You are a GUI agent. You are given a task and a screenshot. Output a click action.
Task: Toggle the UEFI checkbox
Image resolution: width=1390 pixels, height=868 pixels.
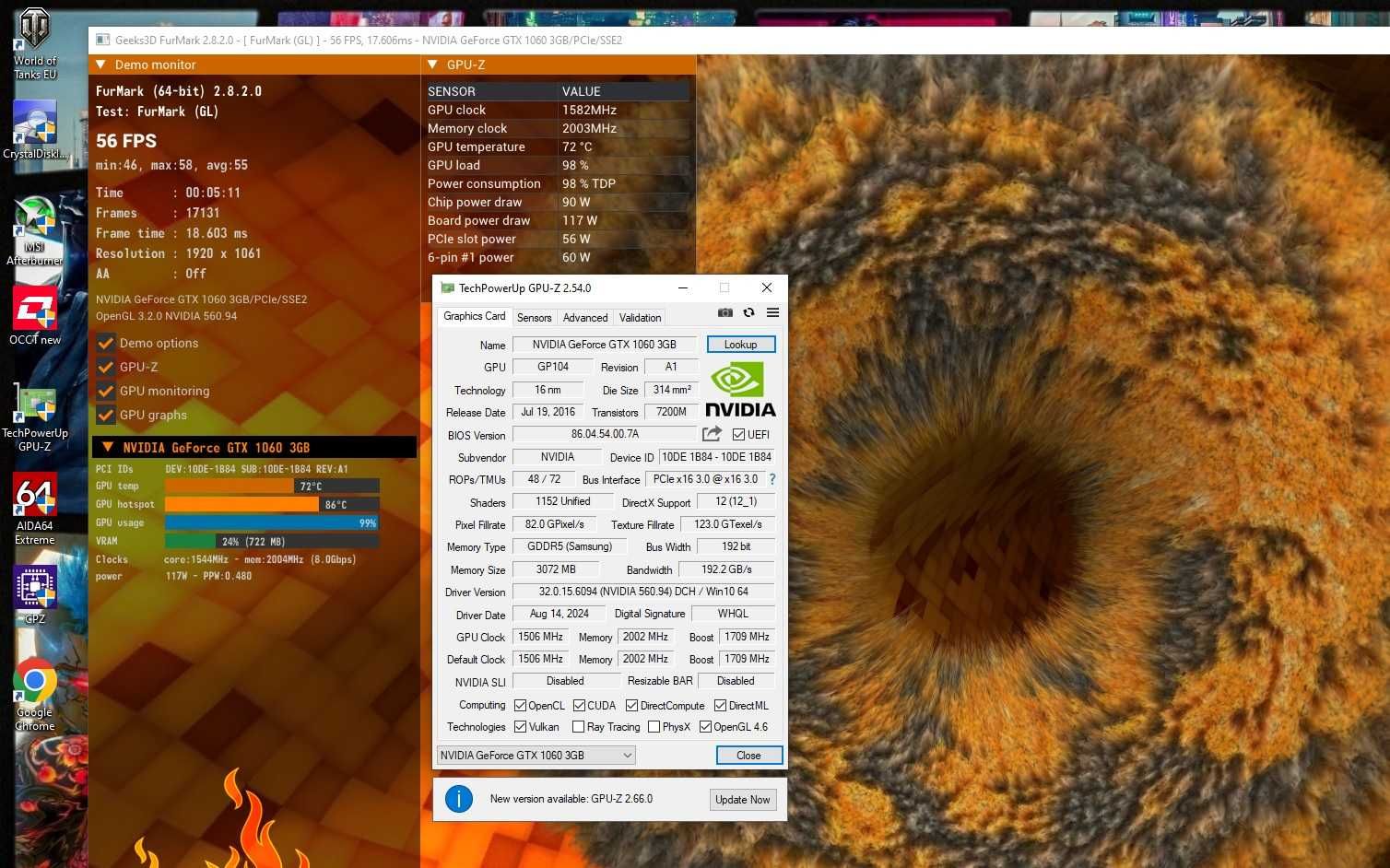(x=738, y=435)
